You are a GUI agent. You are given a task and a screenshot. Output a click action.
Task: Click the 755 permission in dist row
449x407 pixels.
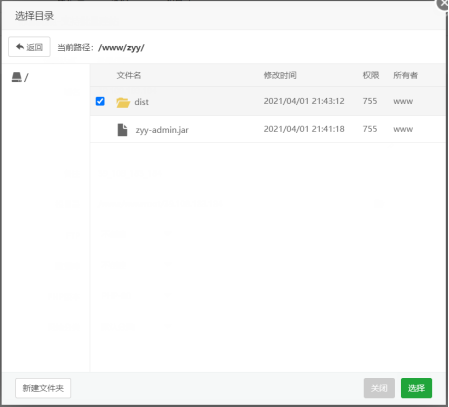pyautogui.click(x=370, y=101)
